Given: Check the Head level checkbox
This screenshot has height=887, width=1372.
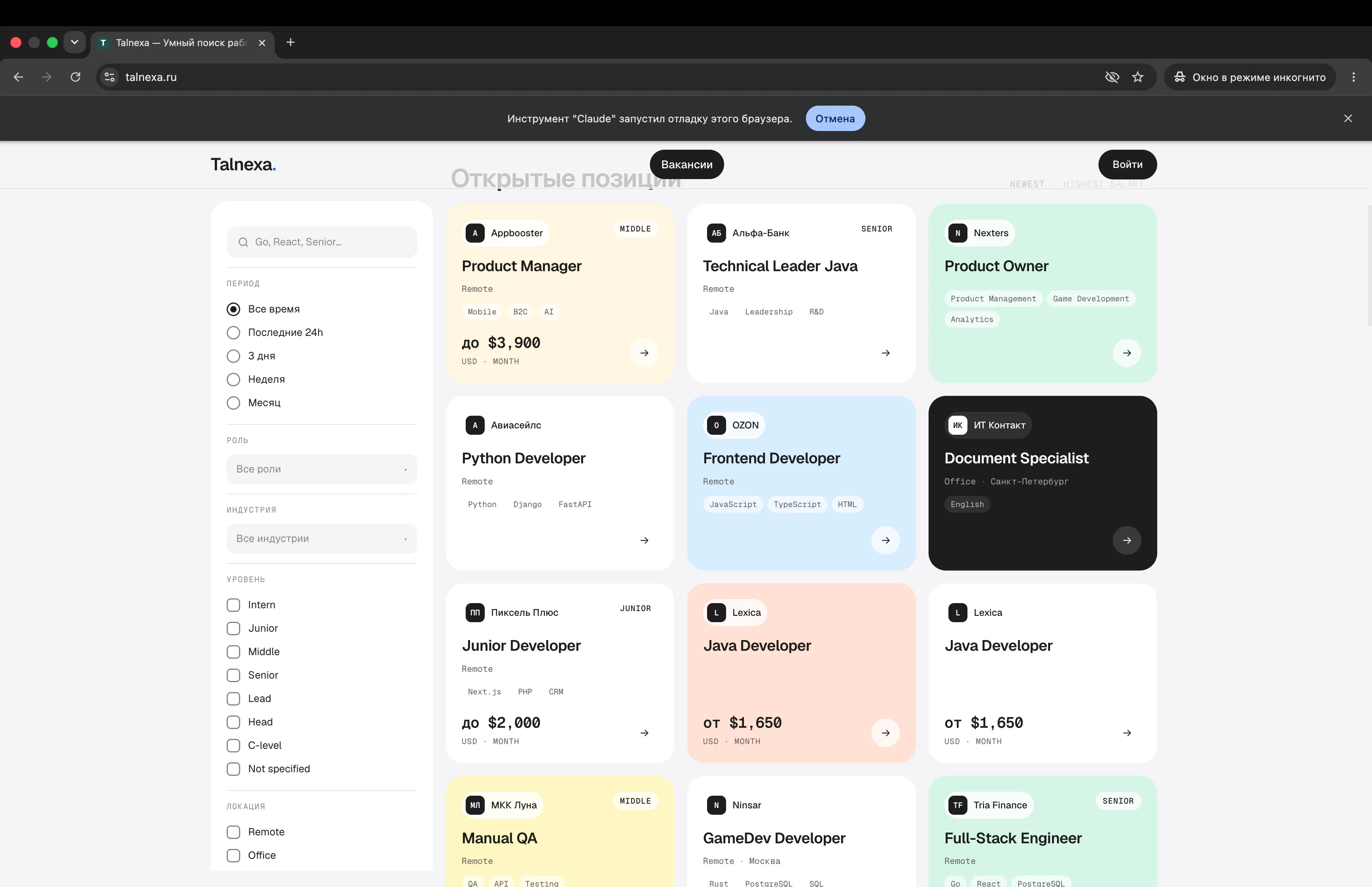Looking at the screenshot, I should pos(233,722).
